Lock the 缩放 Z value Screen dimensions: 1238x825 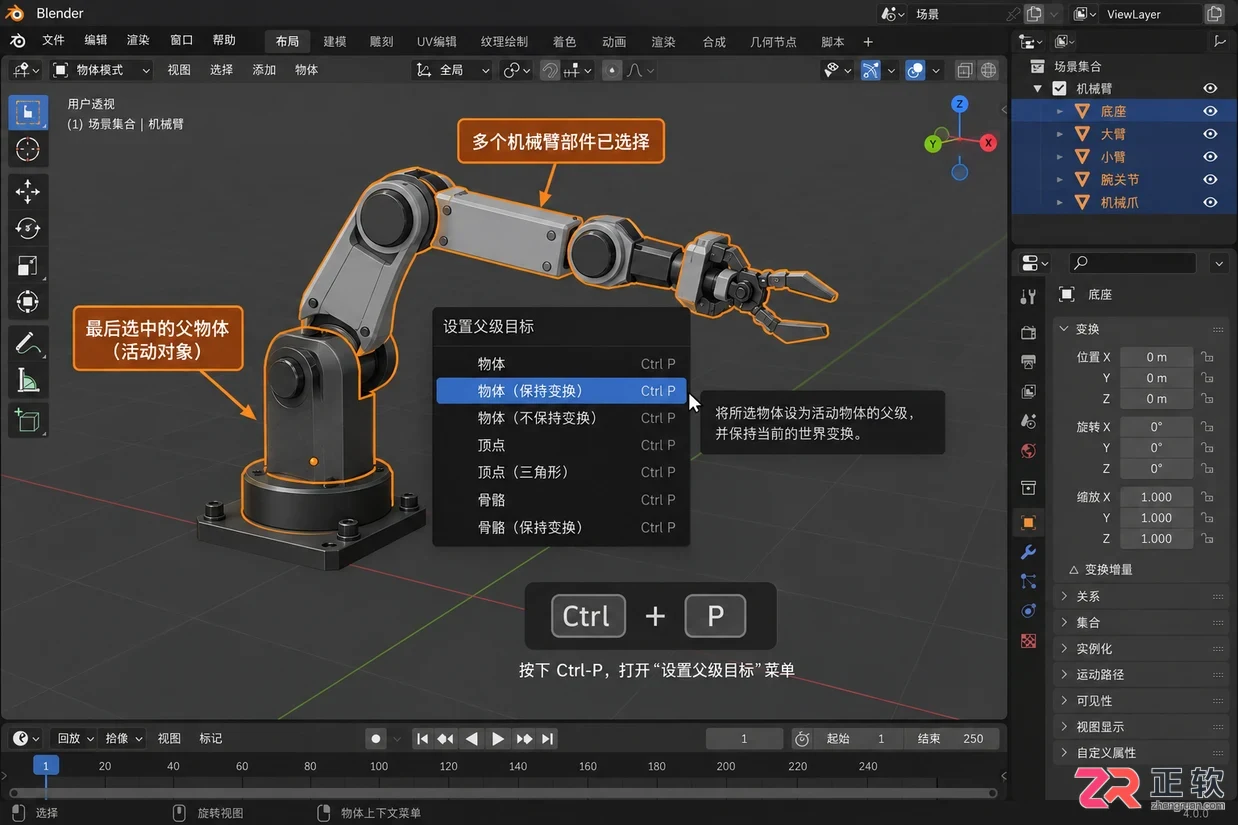pos(1208,538)
